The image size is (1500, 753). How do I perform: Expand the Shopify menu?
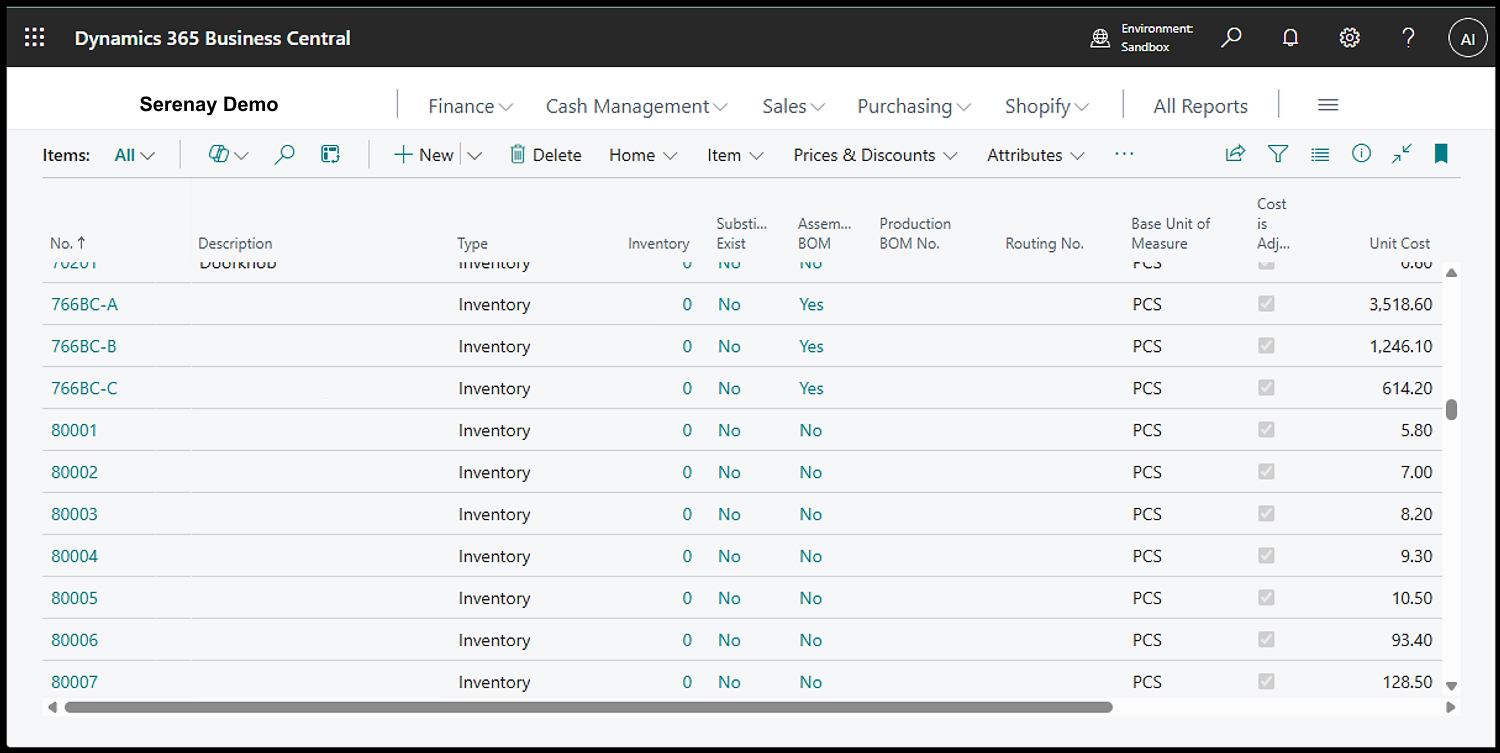(x=1047, y=106)
